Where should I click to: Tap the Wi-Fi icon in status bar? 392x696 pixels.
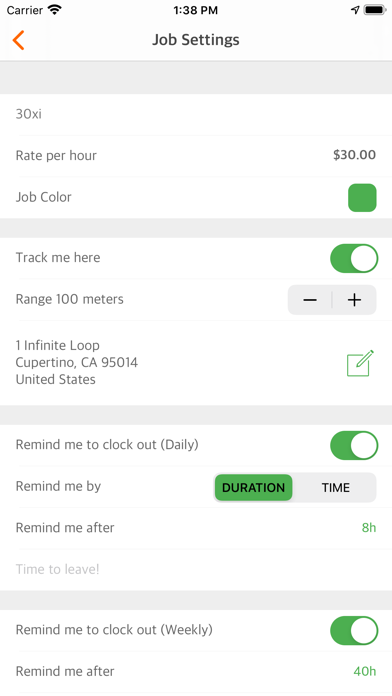pos(55,10)
